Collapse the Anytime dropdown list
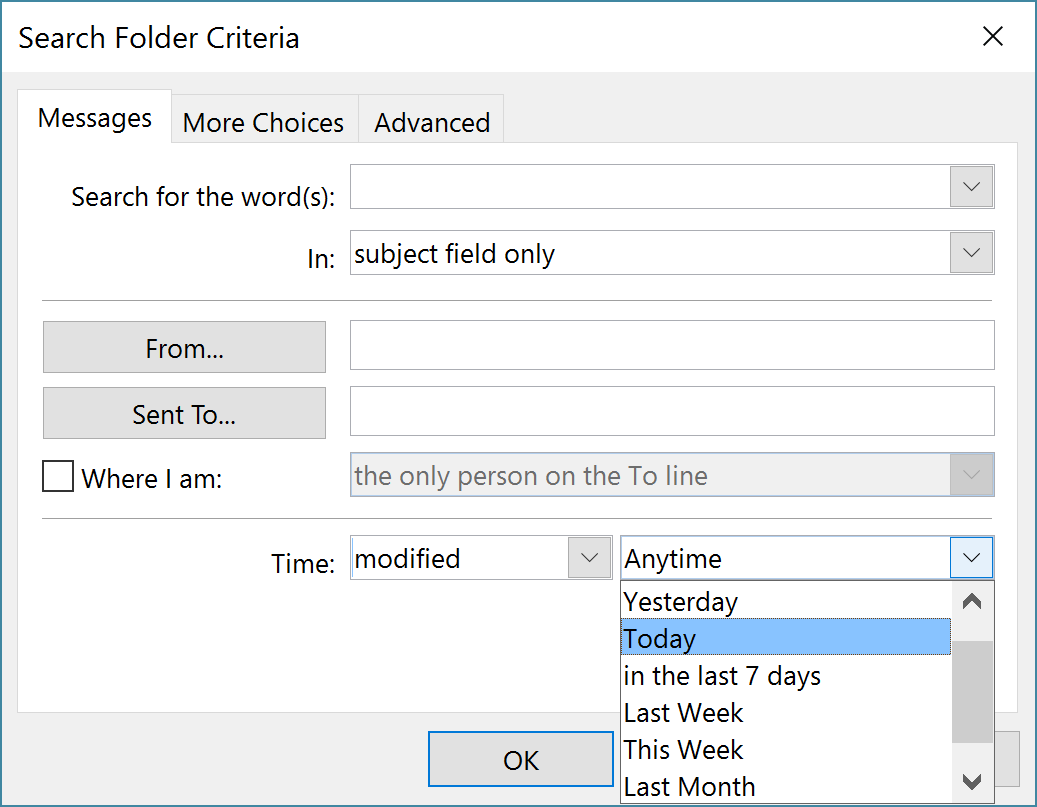The height and width of the screenshot is (807, 1037). coord(970,557)
